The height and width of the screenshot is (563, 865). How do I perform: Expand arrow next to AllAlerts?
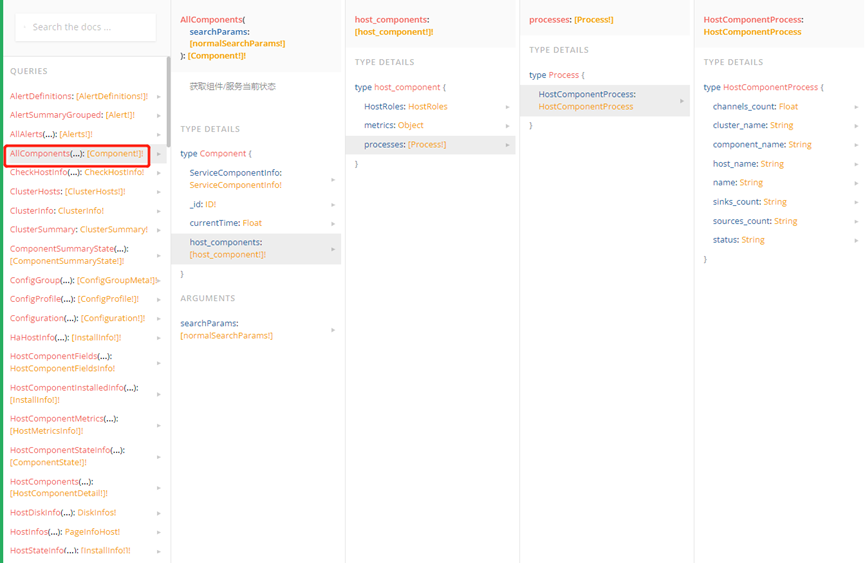pyautogui.click(x=159, y=135)
